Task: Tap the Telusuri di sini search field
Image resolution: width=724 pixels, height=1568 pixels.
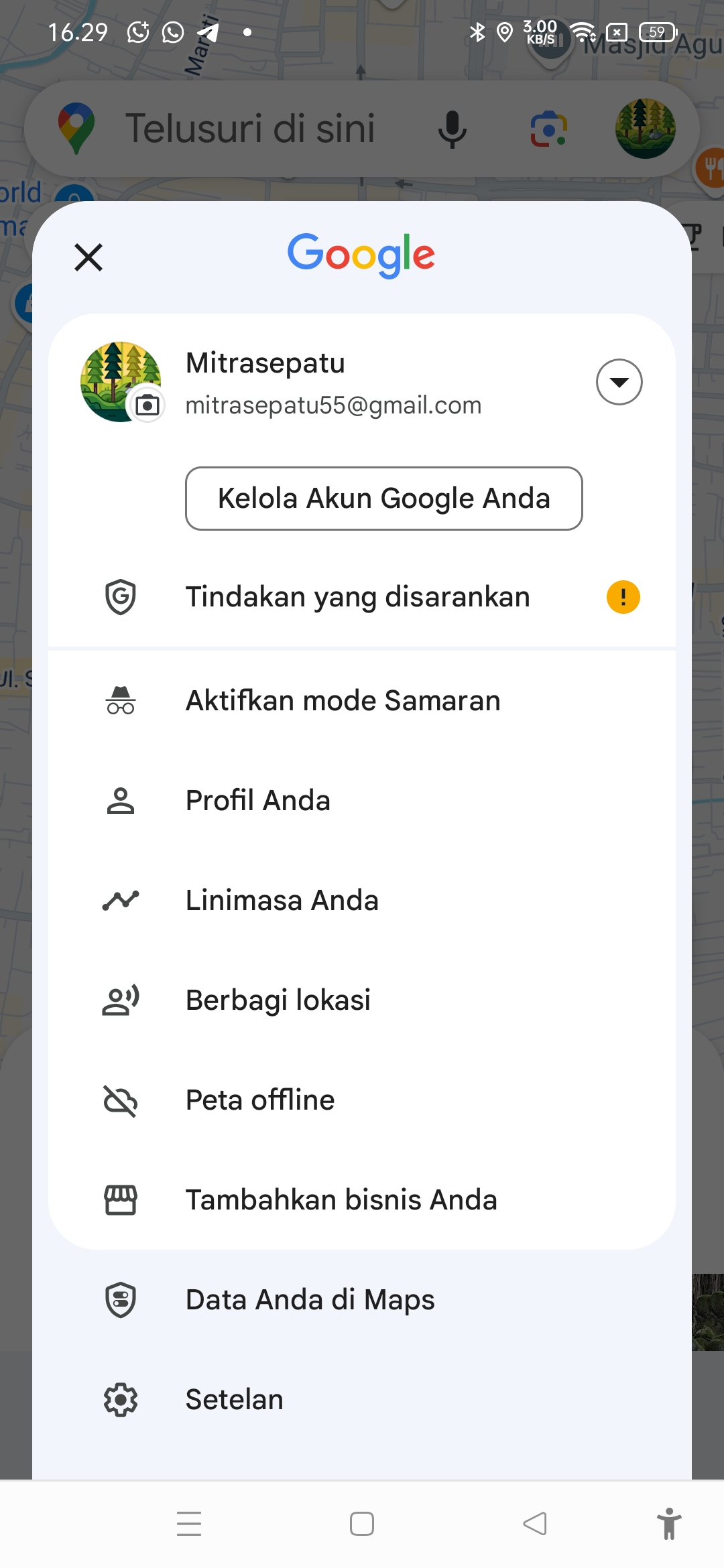Action: pos(249,129)
